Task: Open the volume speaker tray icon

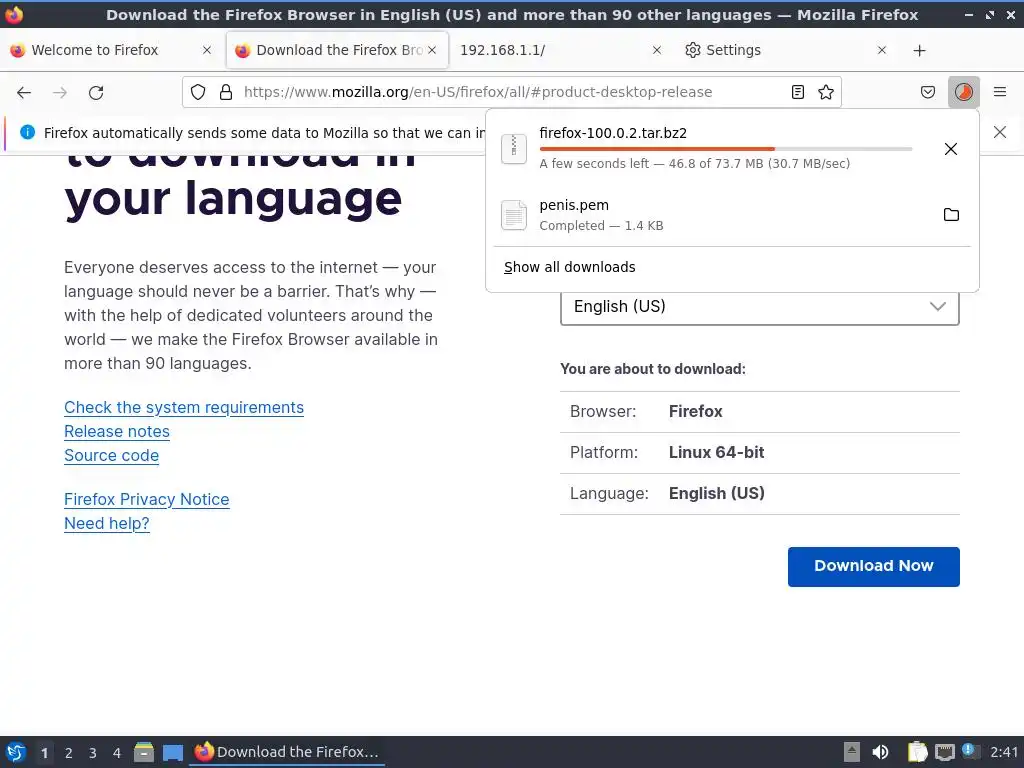Action: (x=880, y=752)
